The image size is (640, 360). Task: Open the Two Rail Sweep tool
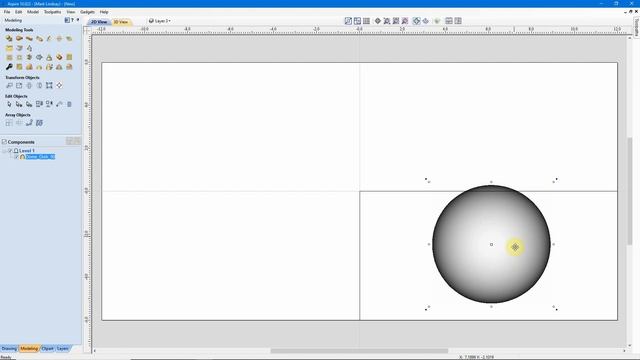click(19, 39)
